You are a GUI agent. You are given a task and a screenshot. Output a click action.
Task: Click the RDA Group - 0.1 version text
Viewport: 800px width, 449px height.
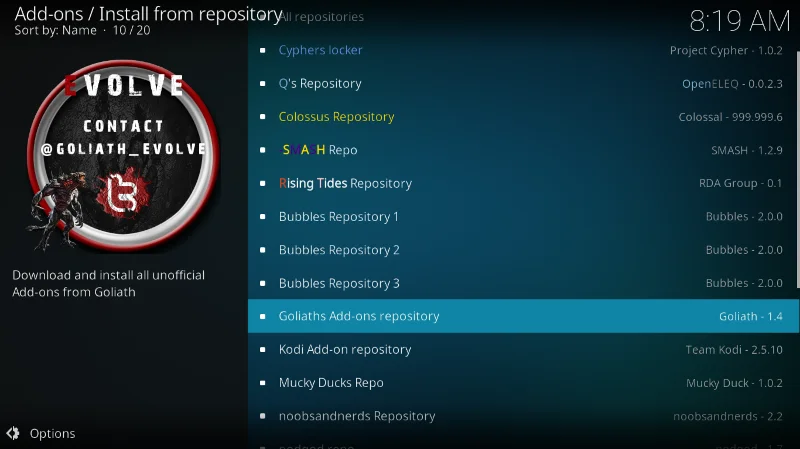740,183
